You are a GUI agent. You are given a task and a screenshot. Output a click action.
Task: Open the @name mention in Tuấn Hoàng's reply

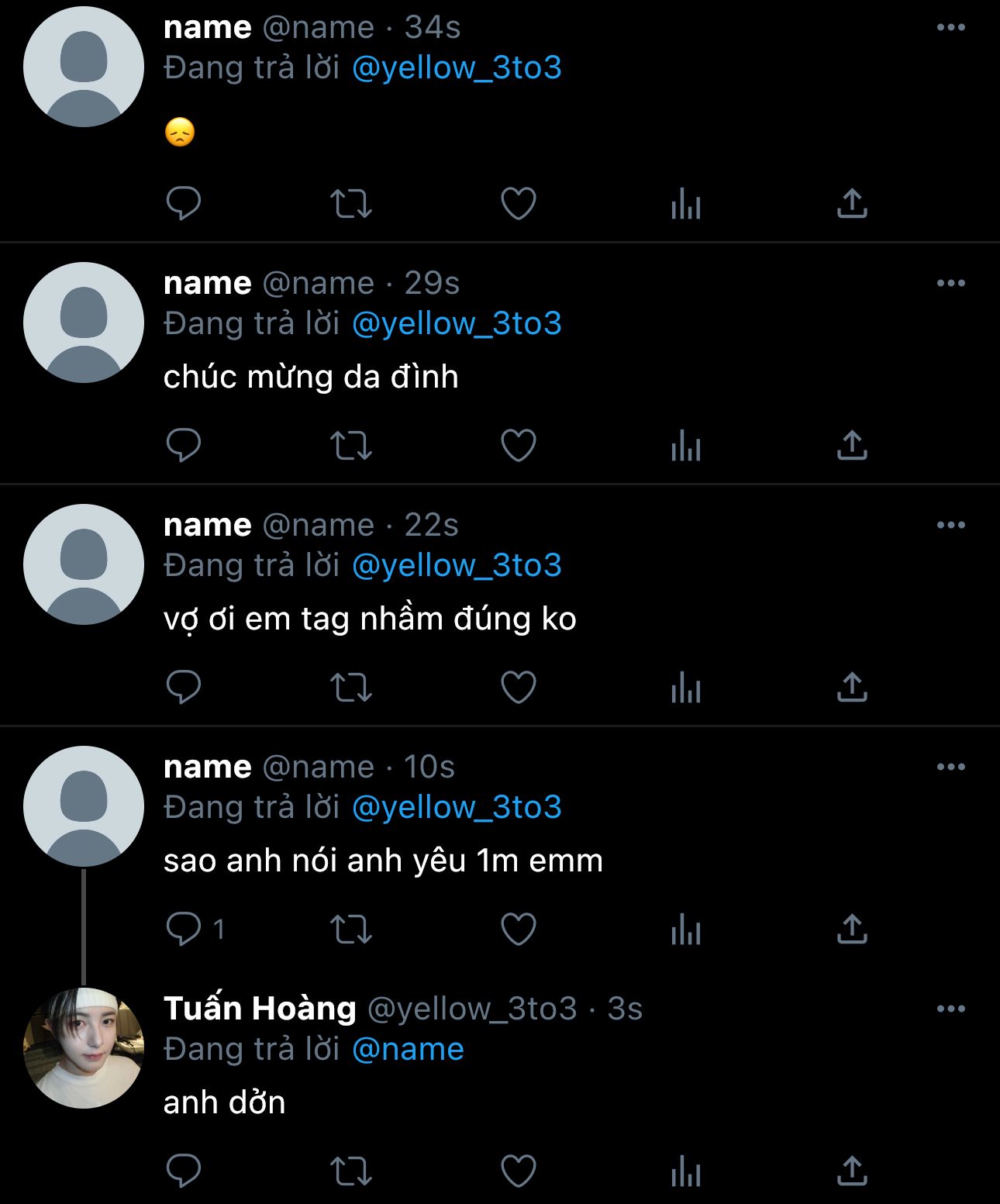click(408, 1049)
